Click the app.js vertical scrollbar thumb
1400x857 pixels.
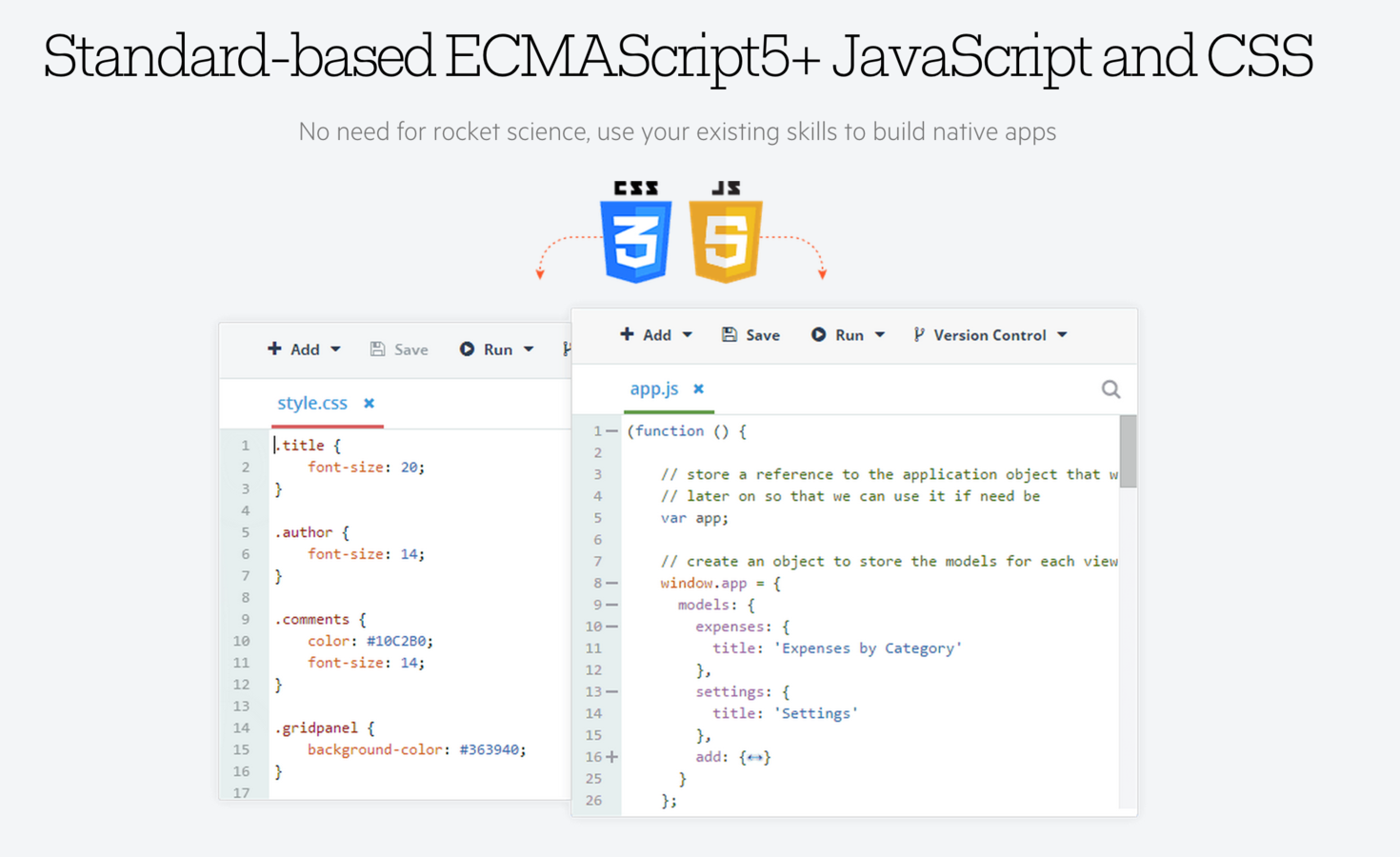tap(1128, 451)
